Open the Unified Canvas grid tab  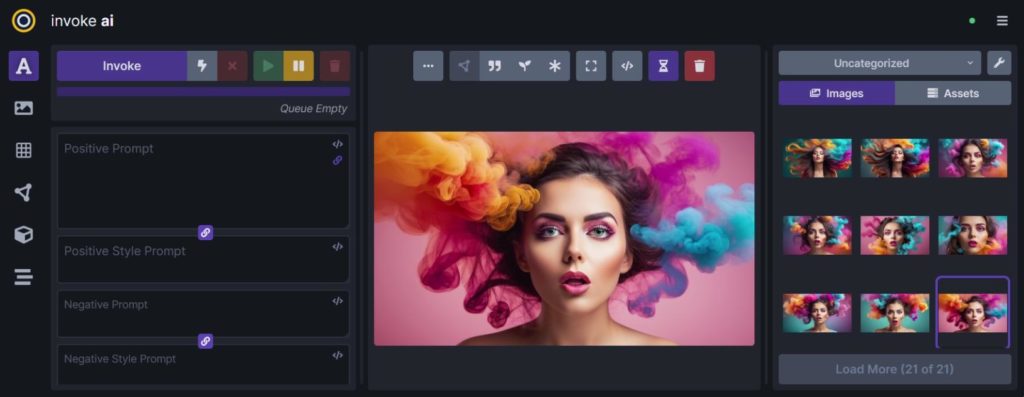24,150
